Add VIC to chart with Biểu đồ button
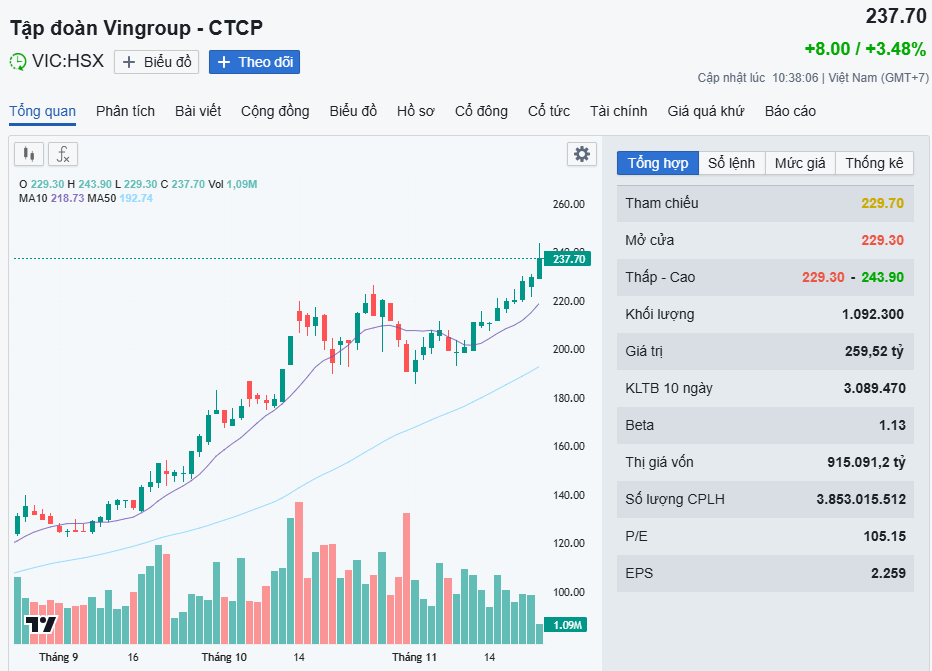 156,62
